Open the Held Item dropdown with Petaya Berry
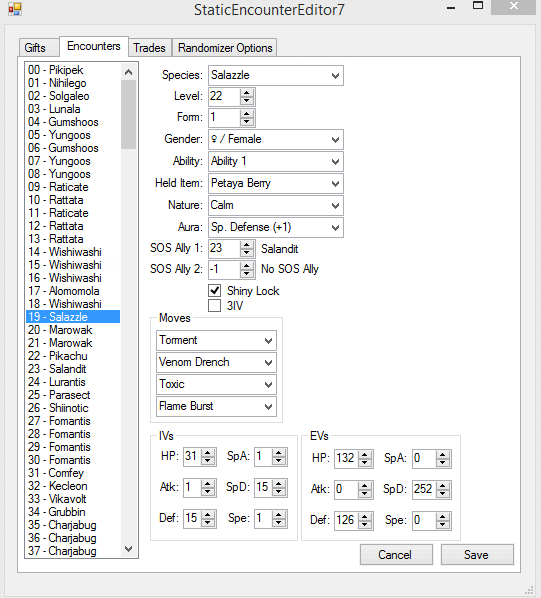 click(x=276, y=183)
